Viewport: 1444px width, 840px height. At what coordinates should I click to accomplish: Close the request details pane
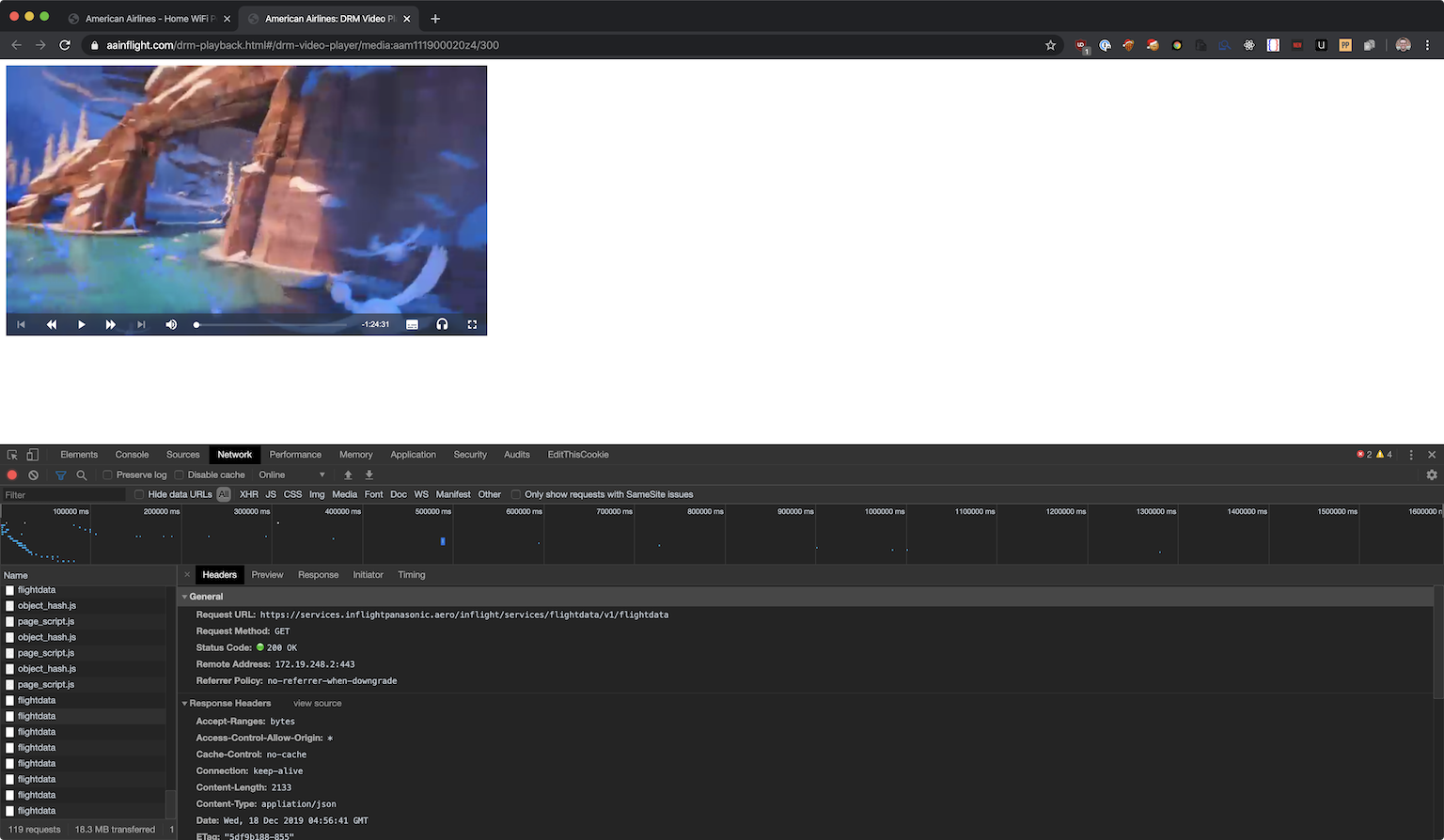(187, 575)
